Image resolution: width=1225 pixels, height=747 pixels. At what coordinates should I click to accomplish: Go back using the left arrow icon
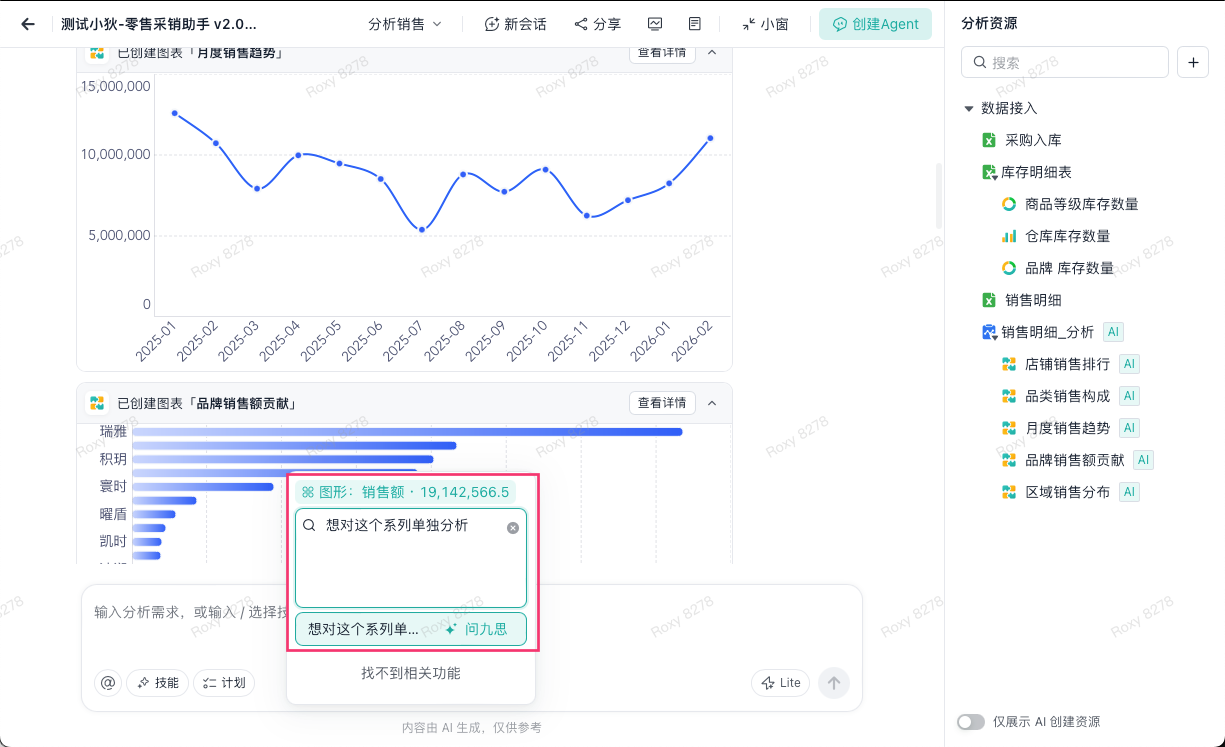tap(28, 24)
